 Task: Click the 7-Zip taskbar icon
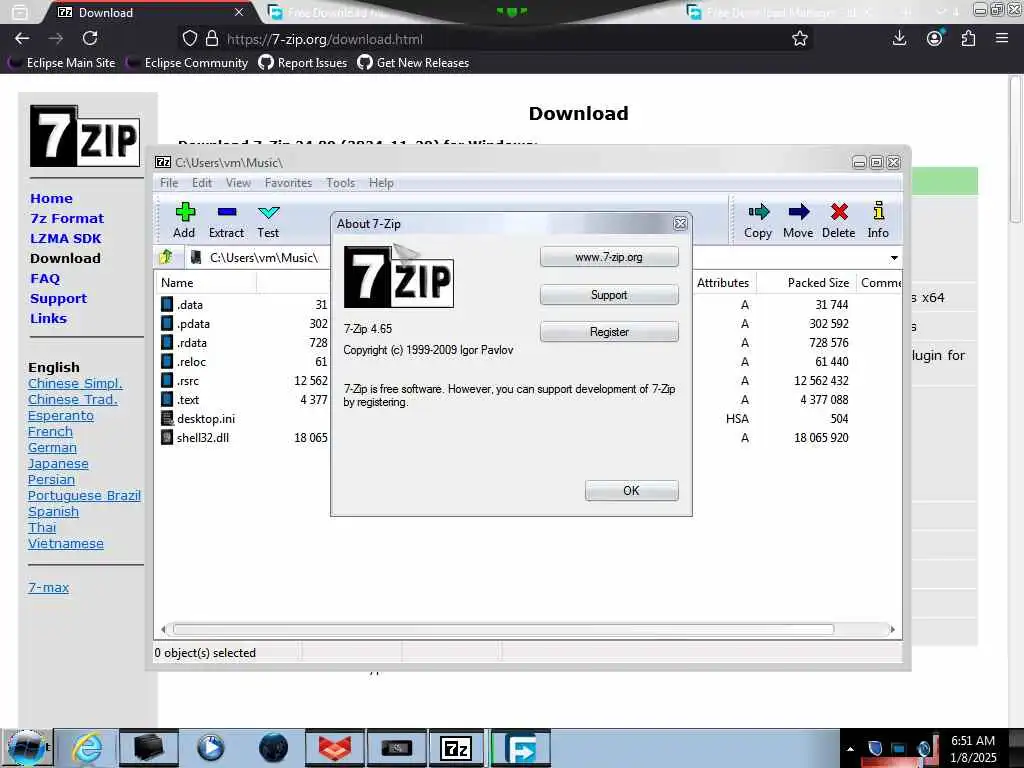point(456,748)
